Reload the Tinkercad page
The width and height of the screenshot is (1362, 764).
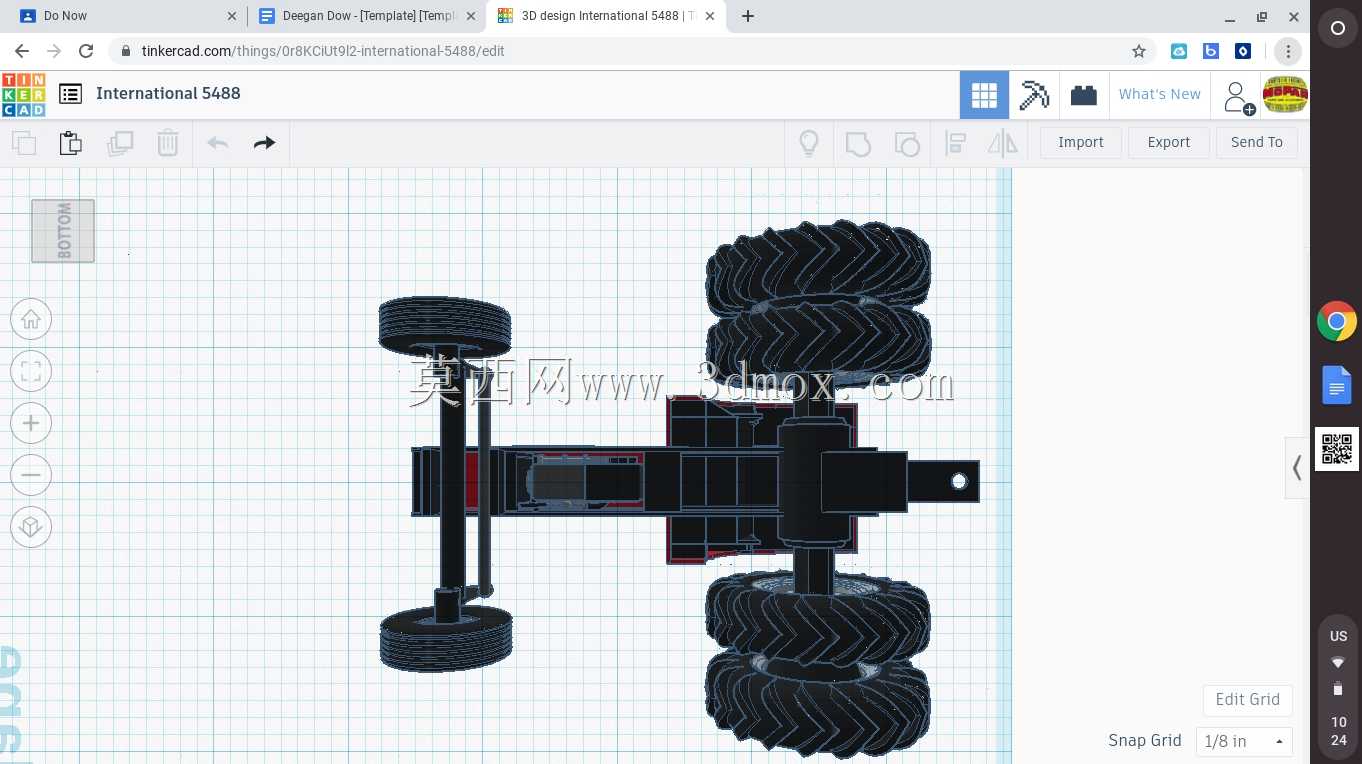click(86, 51)
